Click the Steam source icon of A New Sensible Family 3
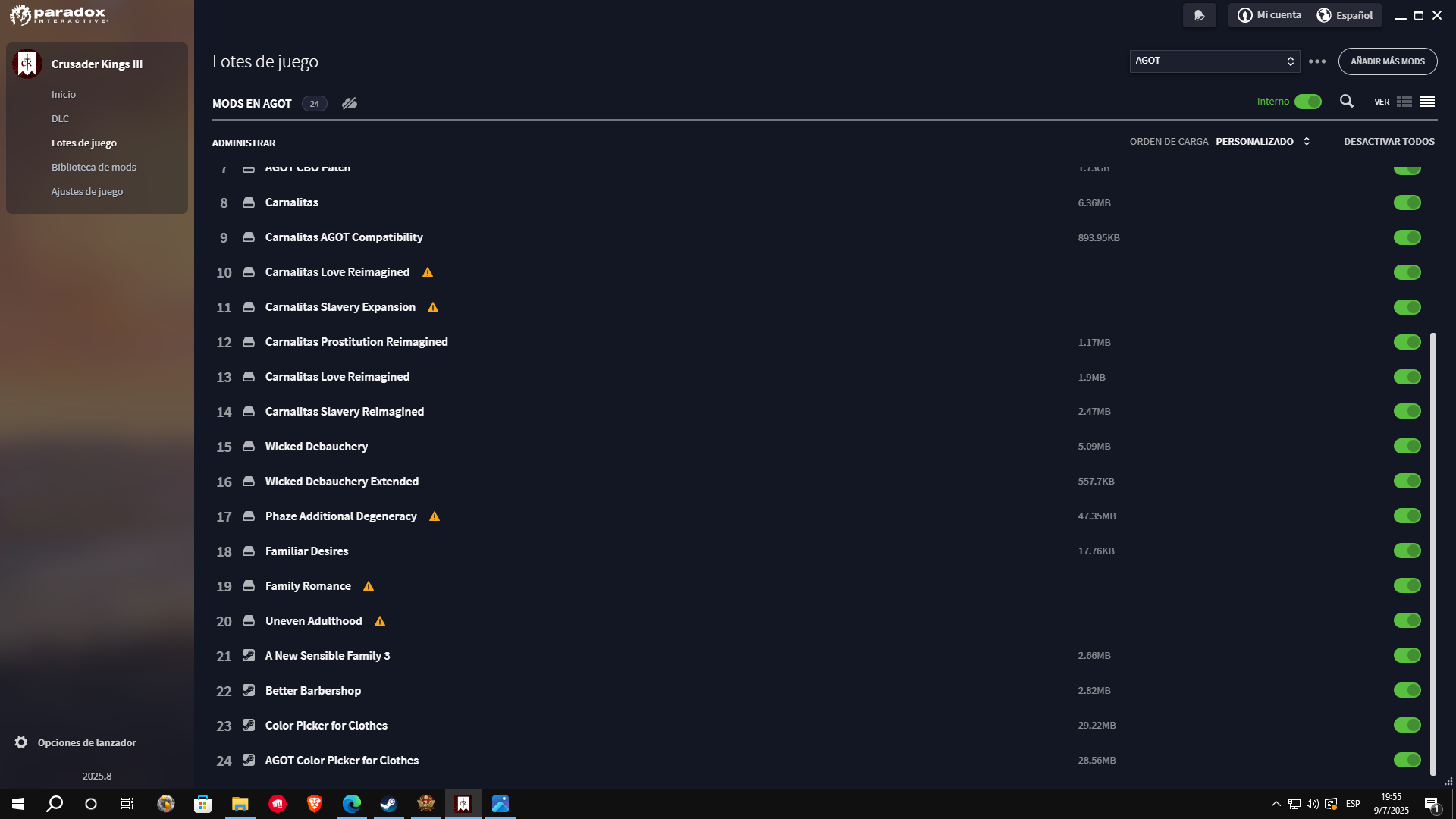The height and width of the screenshot is (819, 1456). click(249, 655)
